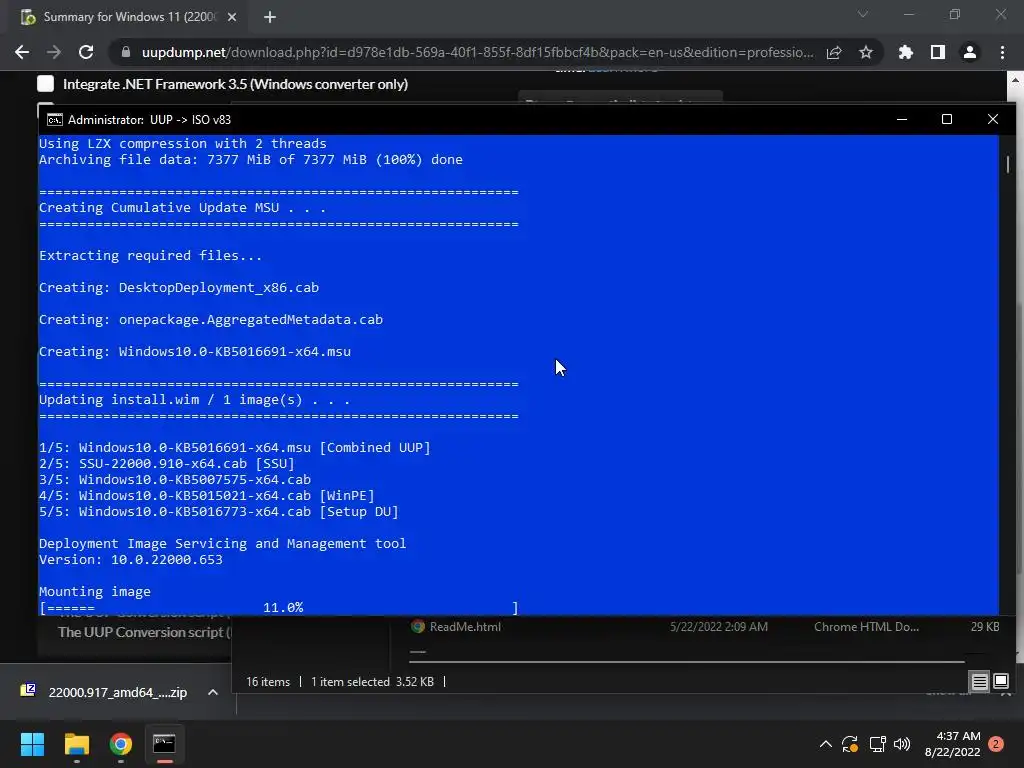Bookmark this page with the star icon

pos(866,52)
